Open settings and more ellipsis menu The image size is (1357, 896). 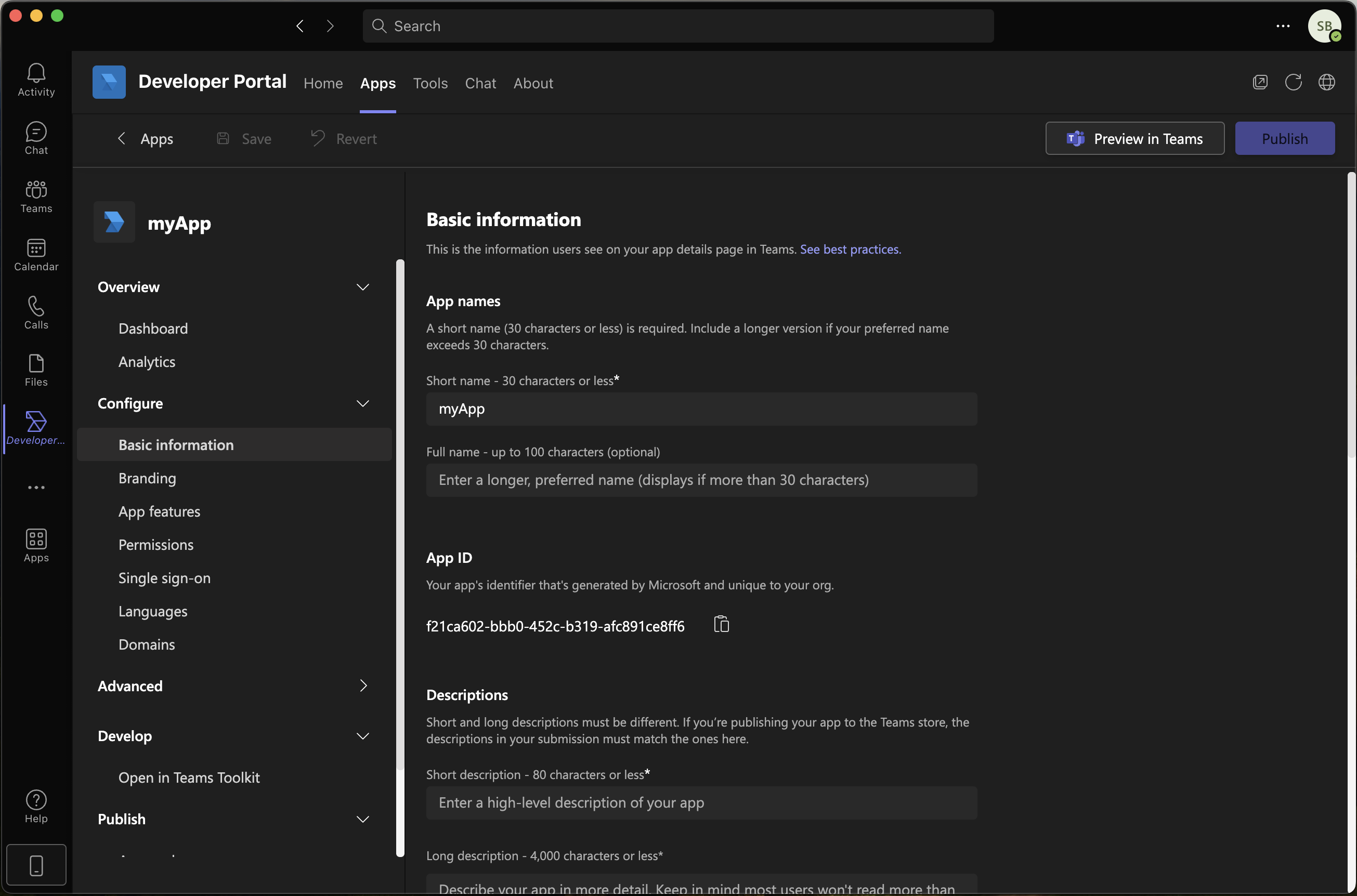pyautogui.click(x=1283, y=25)
